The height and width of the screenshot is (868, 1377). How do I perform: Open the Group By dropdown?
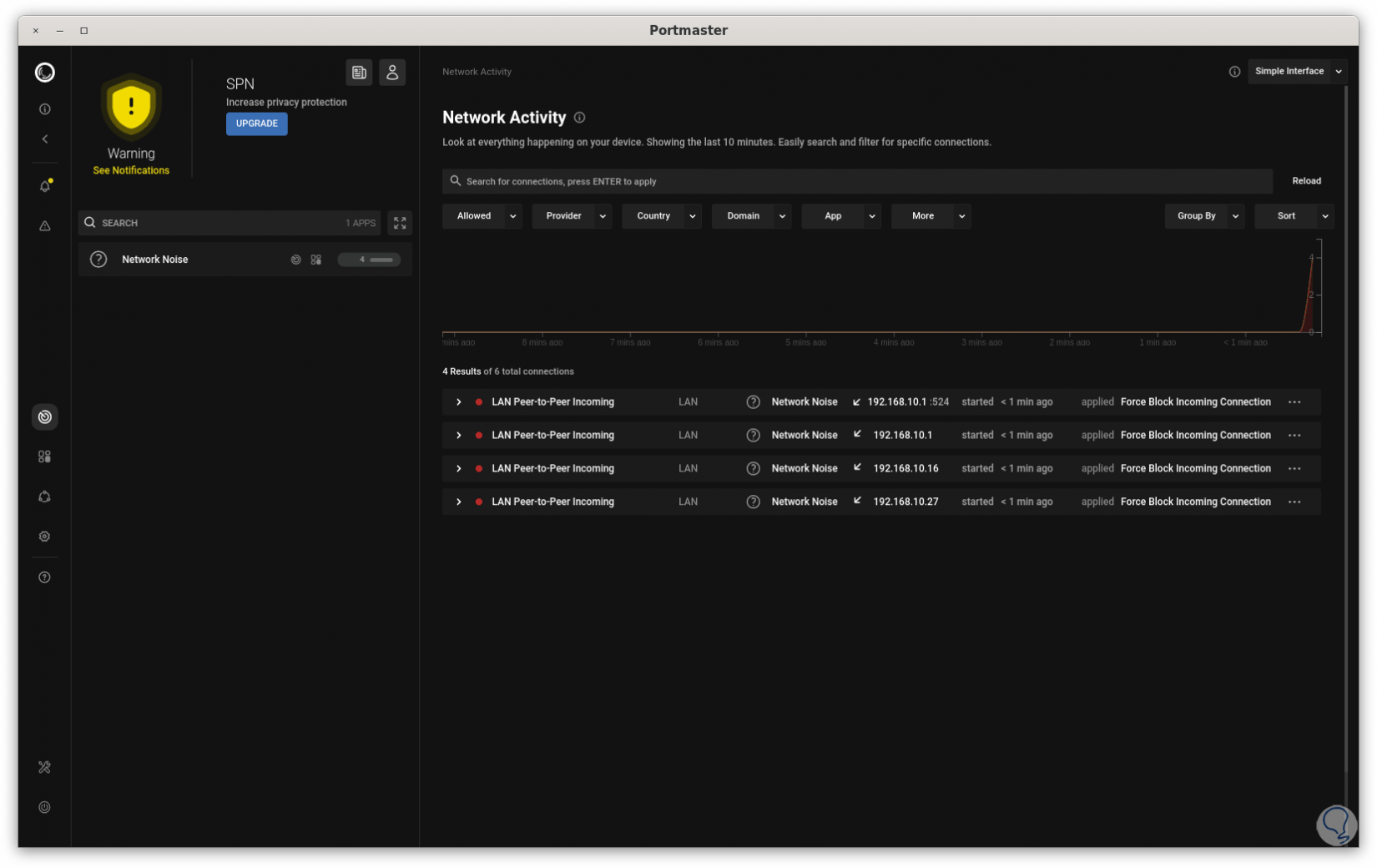click(1204, 216)
